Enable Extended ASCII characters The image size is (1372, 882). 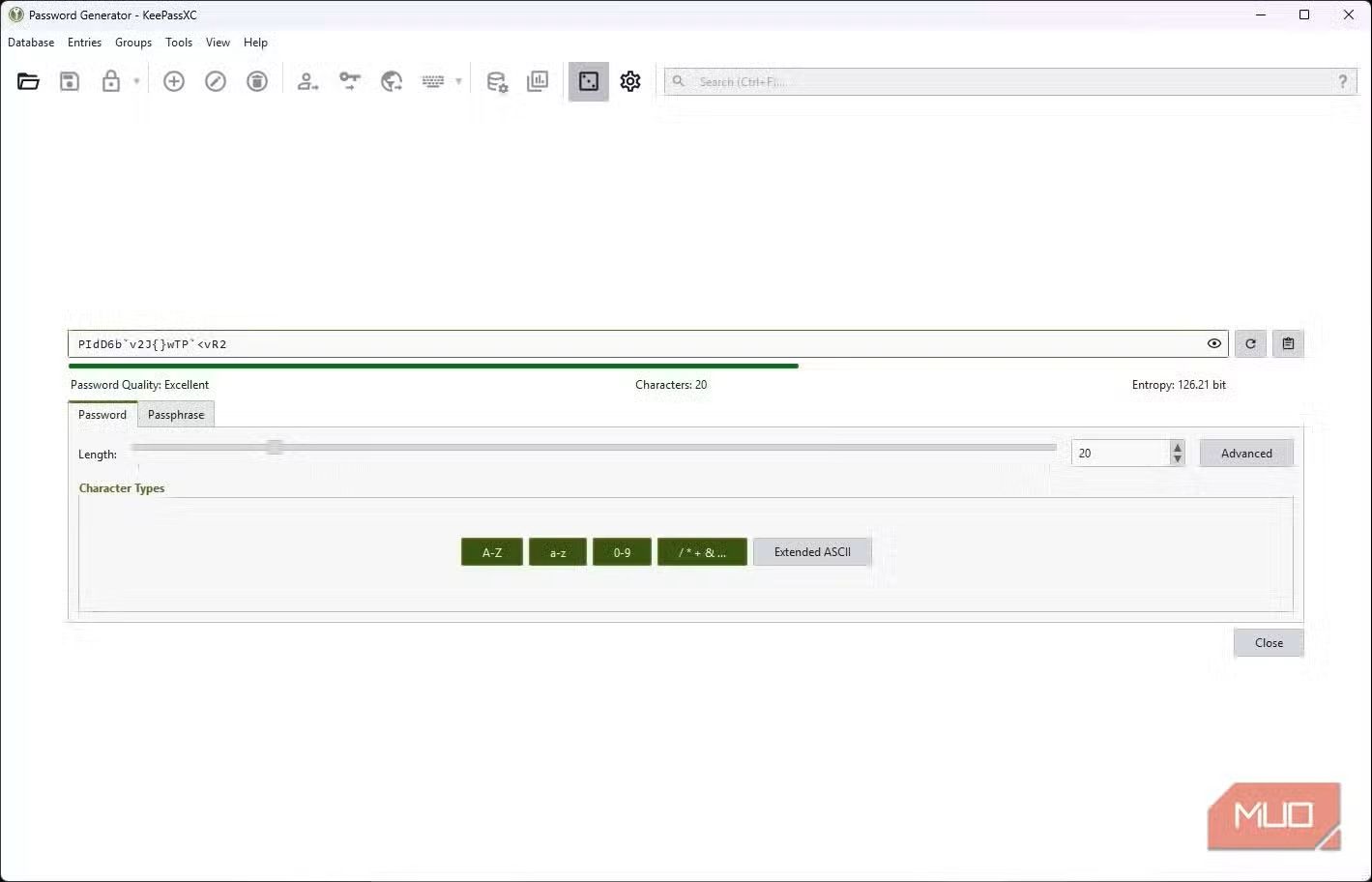[x=812, y=552]
